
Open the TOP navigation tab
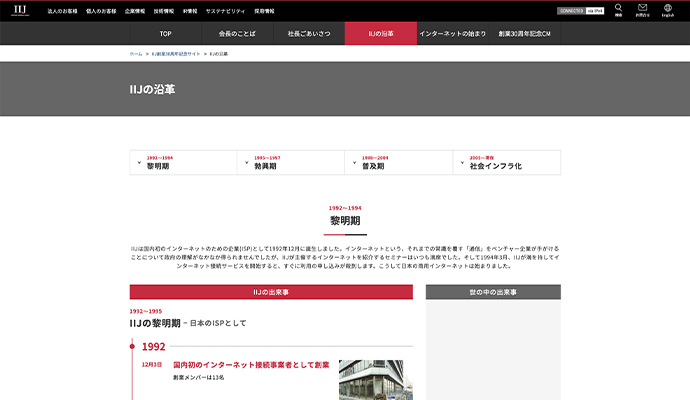(165, 34)
